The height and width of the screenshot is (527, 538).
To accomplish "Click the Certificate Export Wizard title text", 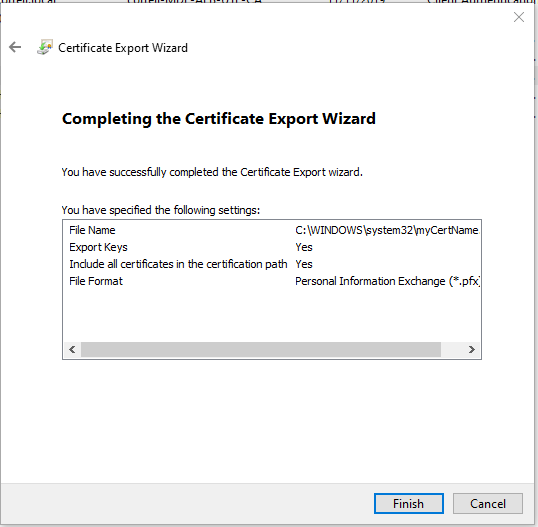I will click(123, 48).
